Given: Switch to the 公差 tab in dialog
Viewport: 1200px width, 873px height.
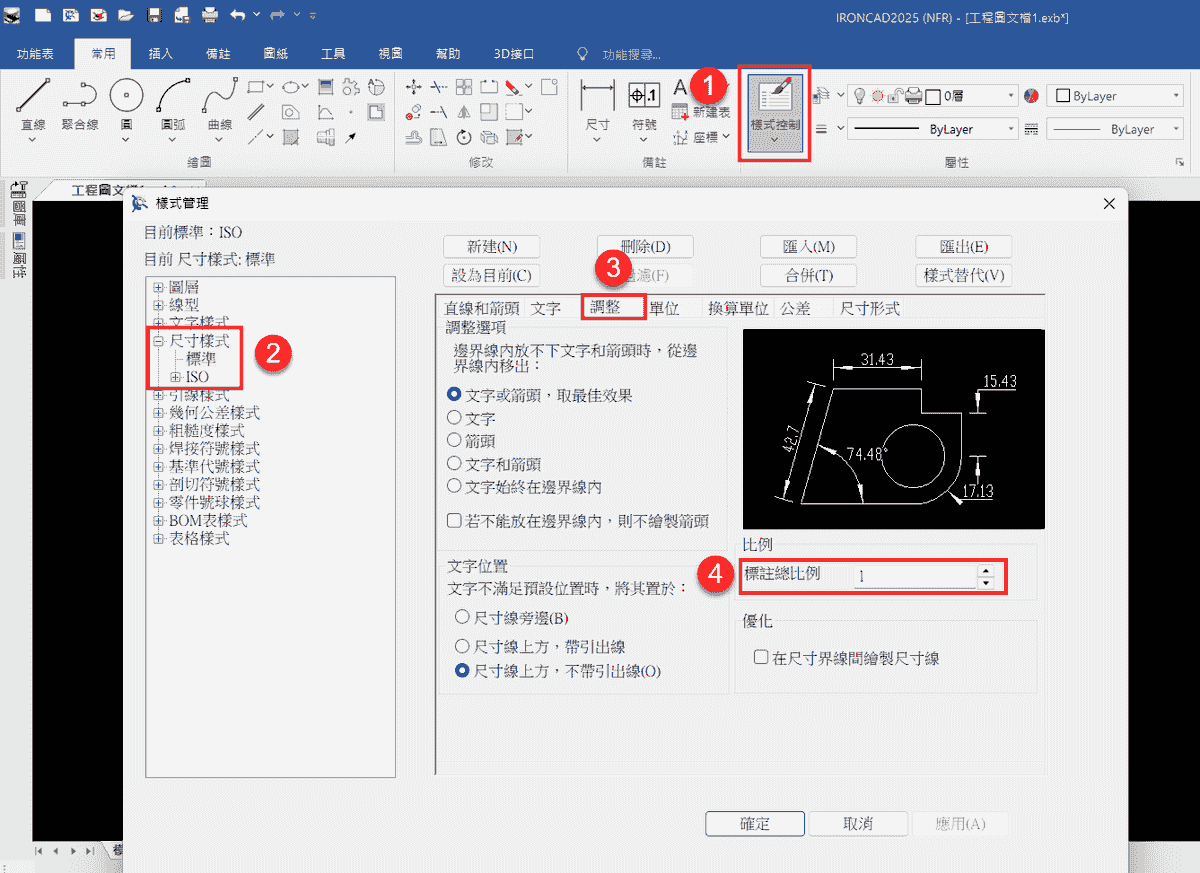Looking at the screenshot, I should point(796,308).
